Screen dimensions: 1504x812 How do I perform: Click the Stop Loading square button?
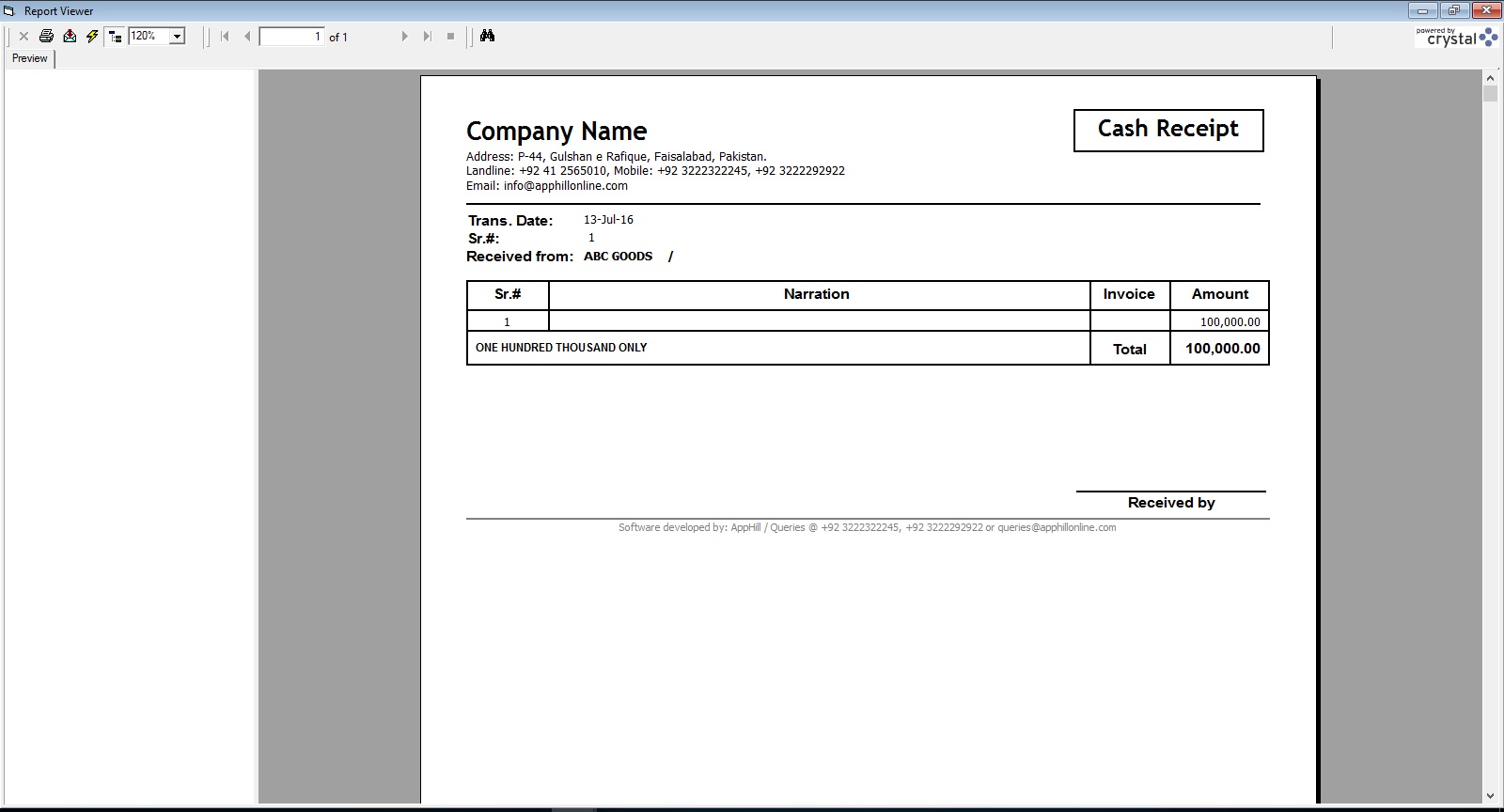tap(451, 37)
